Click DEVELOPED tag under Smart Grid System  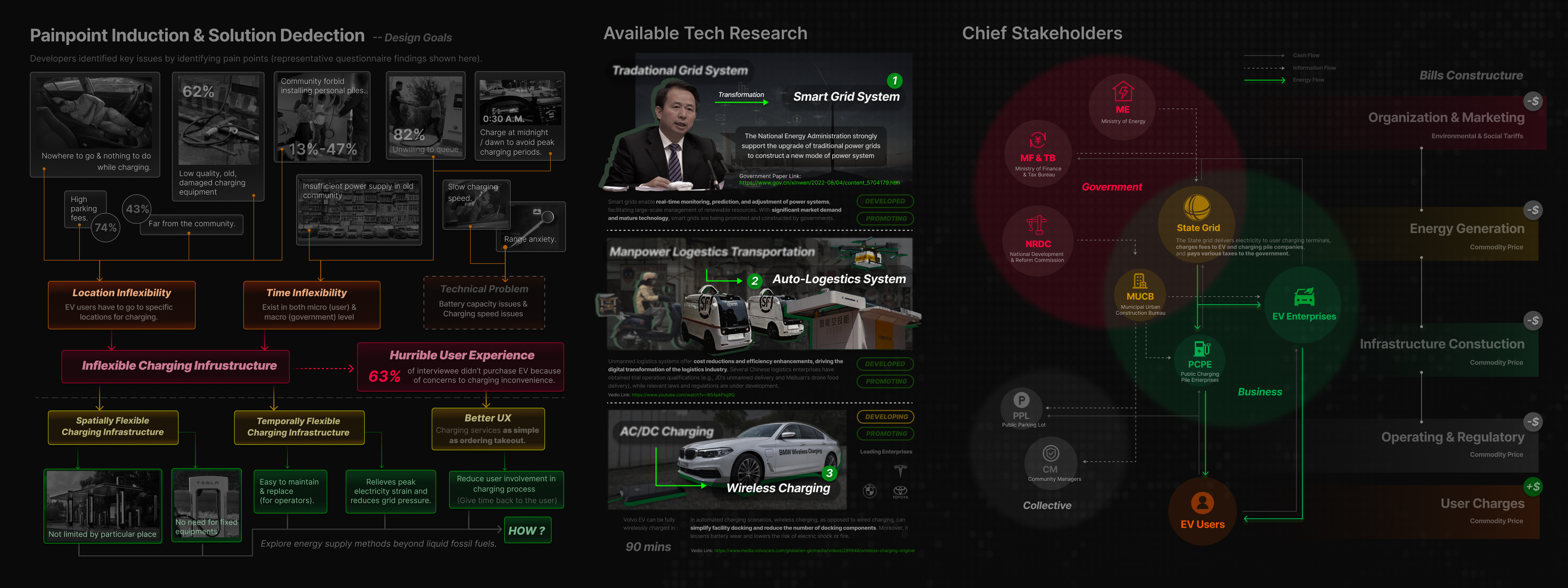pyautogui.click(x=885, y=201)
